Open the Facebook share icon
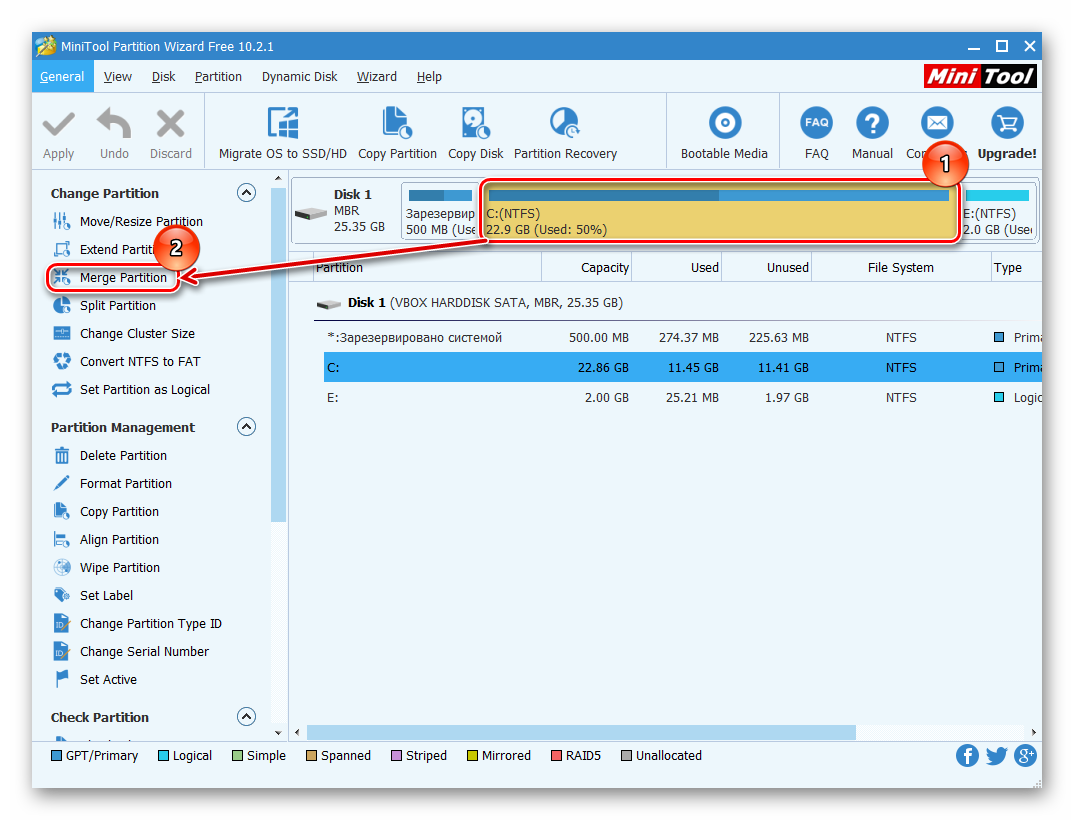 (x=967, y=756)
